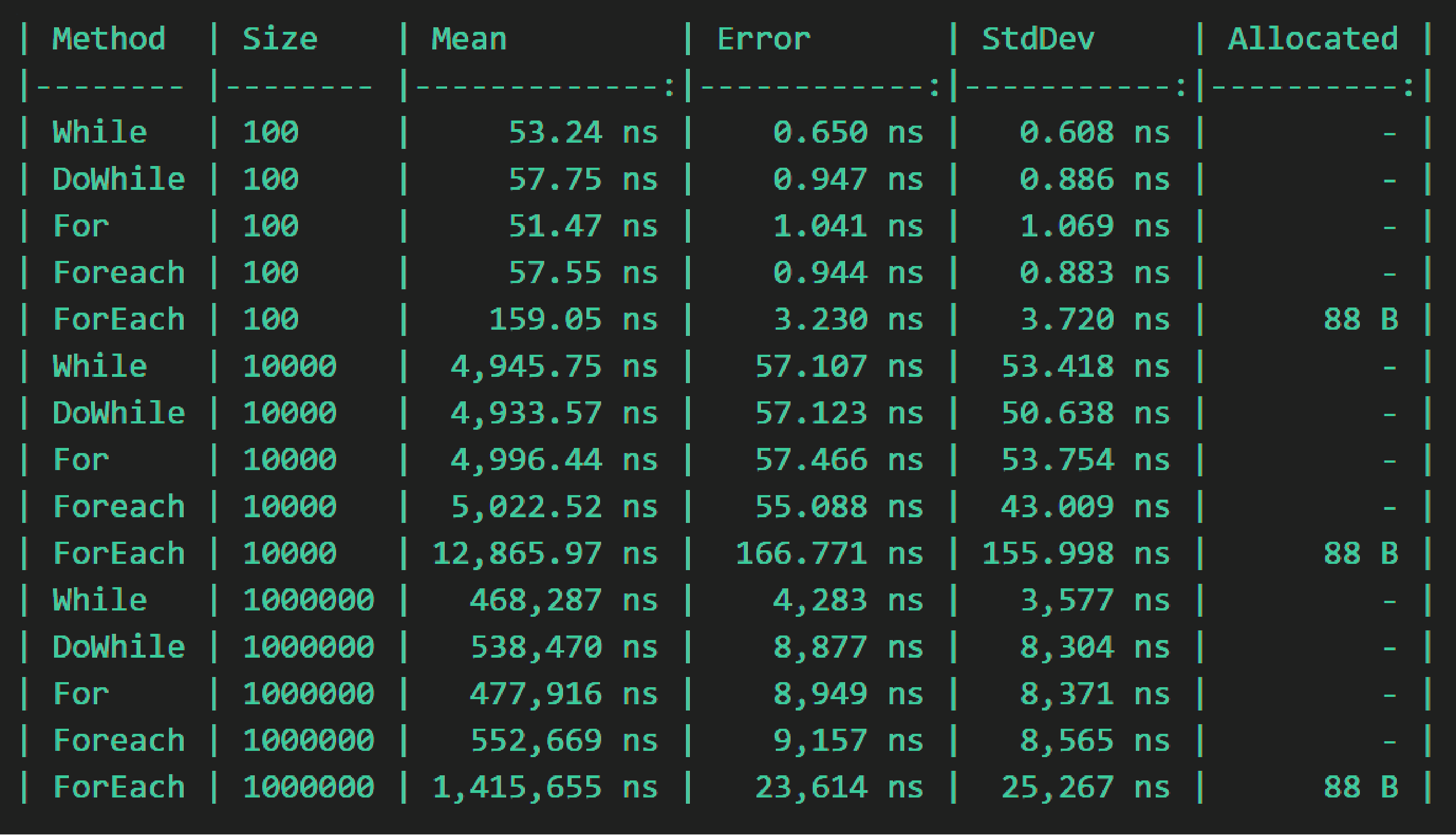The height and width of the screenshot is (835, 1456).
Task: Click the 12,865.97 ns mean value
Action: 544,554
